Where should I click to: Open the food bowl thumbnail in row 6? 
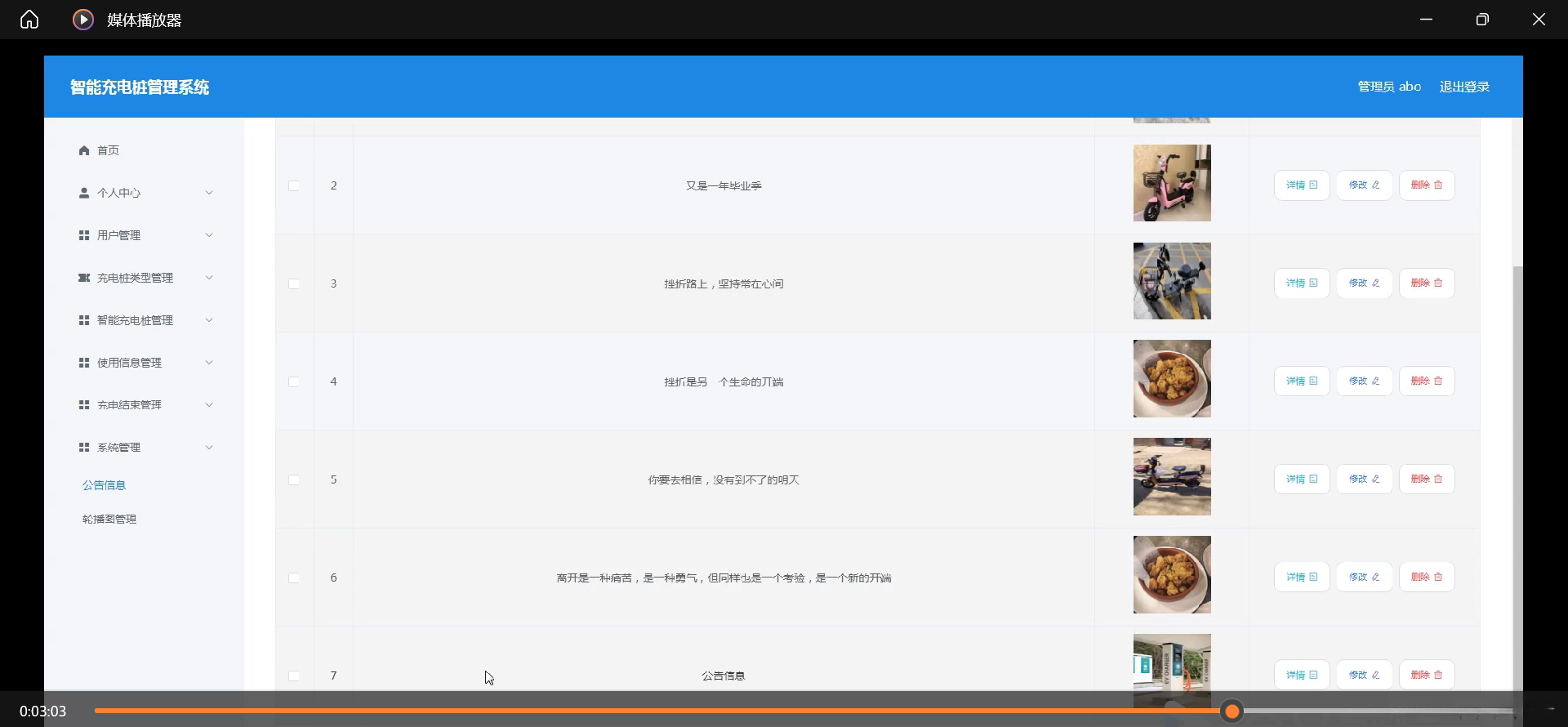pyautogui.click(x=1172, y=575)
